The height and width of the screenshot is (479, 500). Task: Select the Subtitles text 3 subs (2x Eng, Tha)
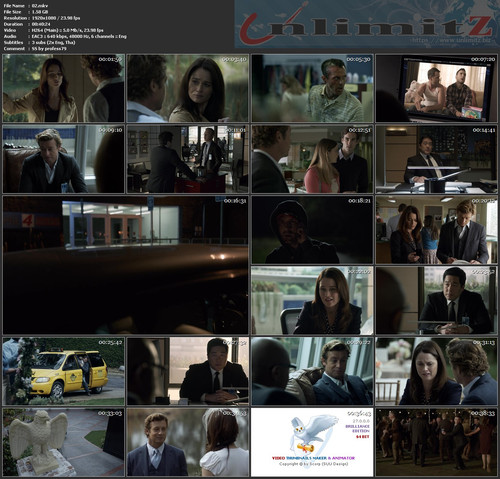pos(54,42)
